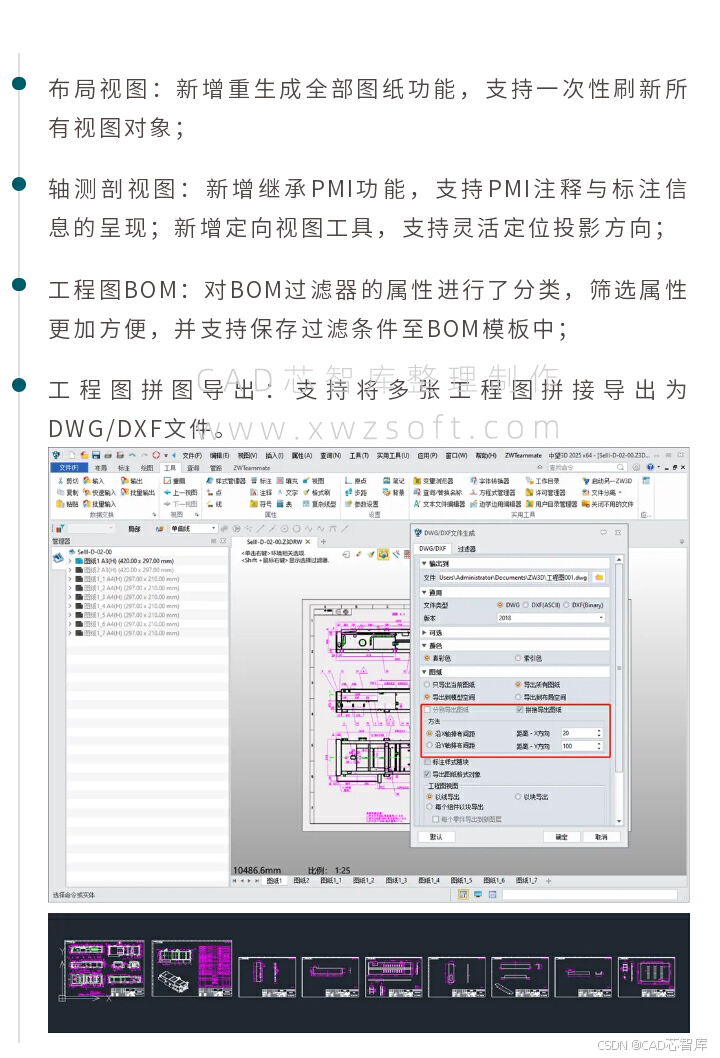Click the manager panel sheet icon on left
This screenshot has height=1058, width=720.
click(x=58, y=558)
